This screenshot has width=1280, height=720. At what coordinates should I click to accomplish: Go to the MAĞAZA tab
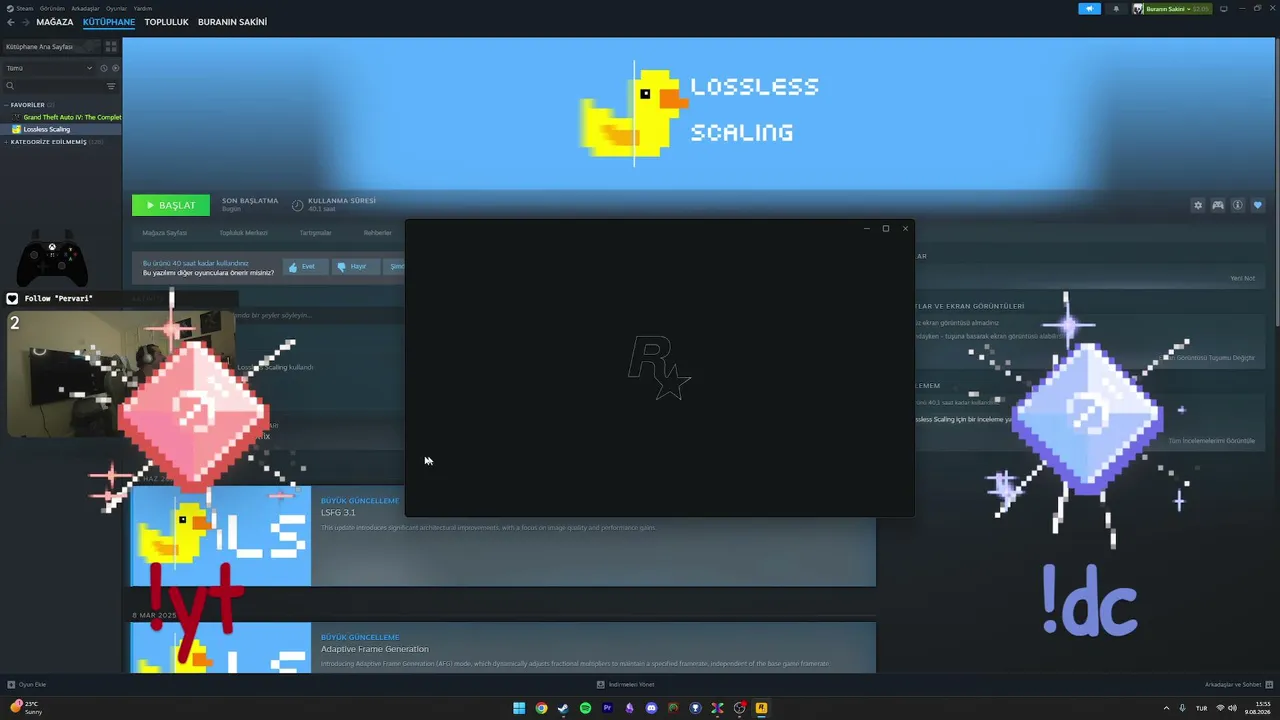[x=55, y=22]
